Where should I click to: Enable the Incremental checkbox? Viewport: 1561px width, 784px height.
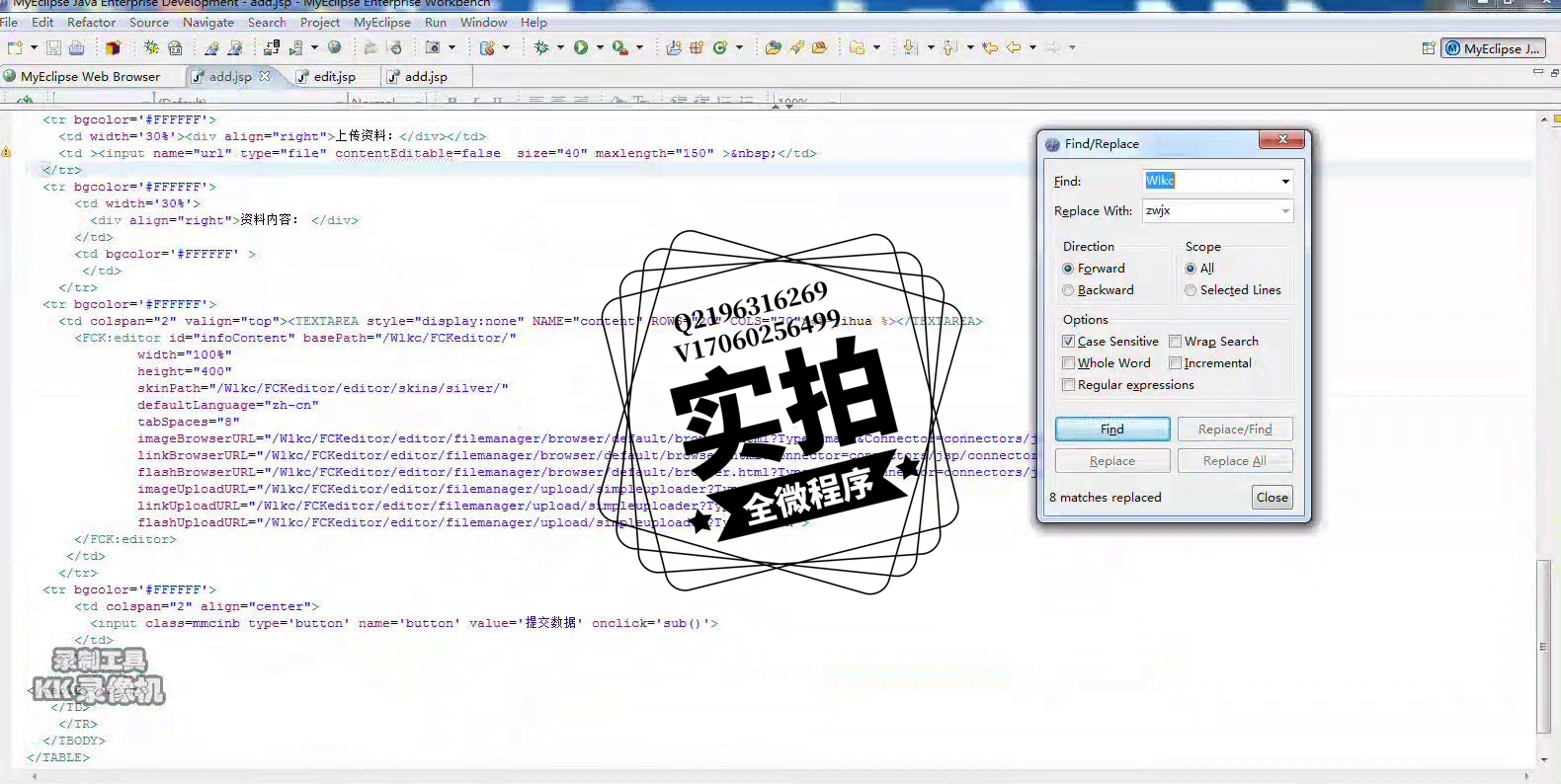[1176, 363]
